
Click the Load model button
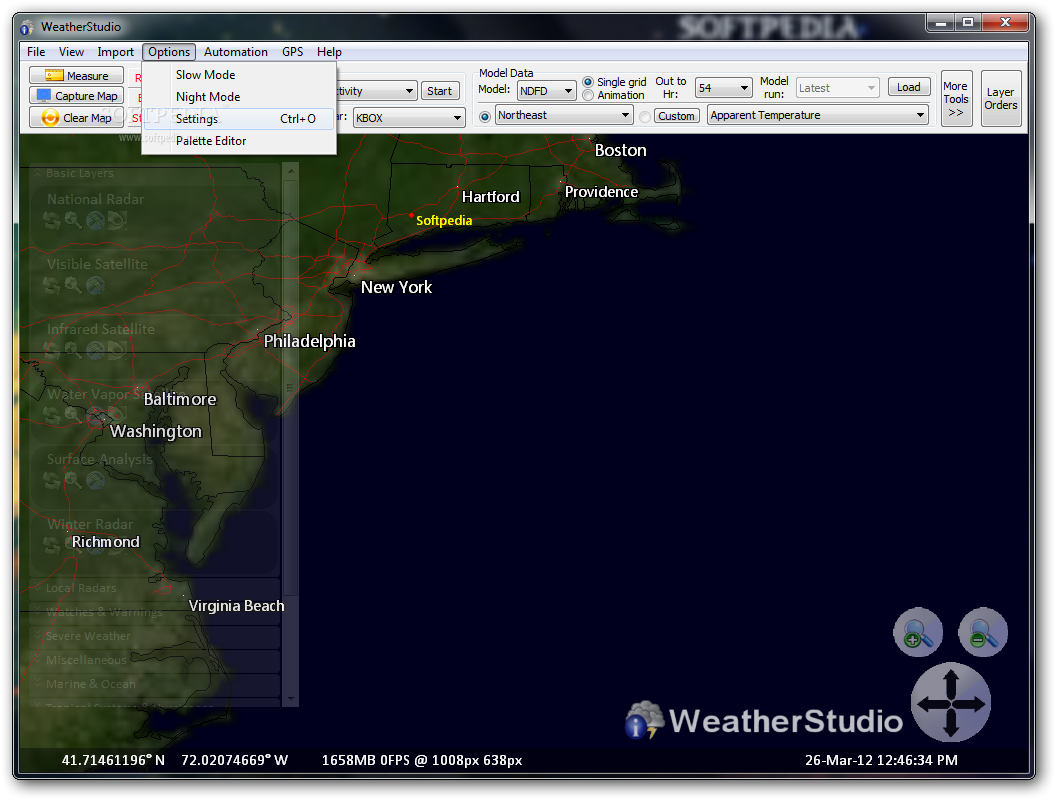click(909, 88)
